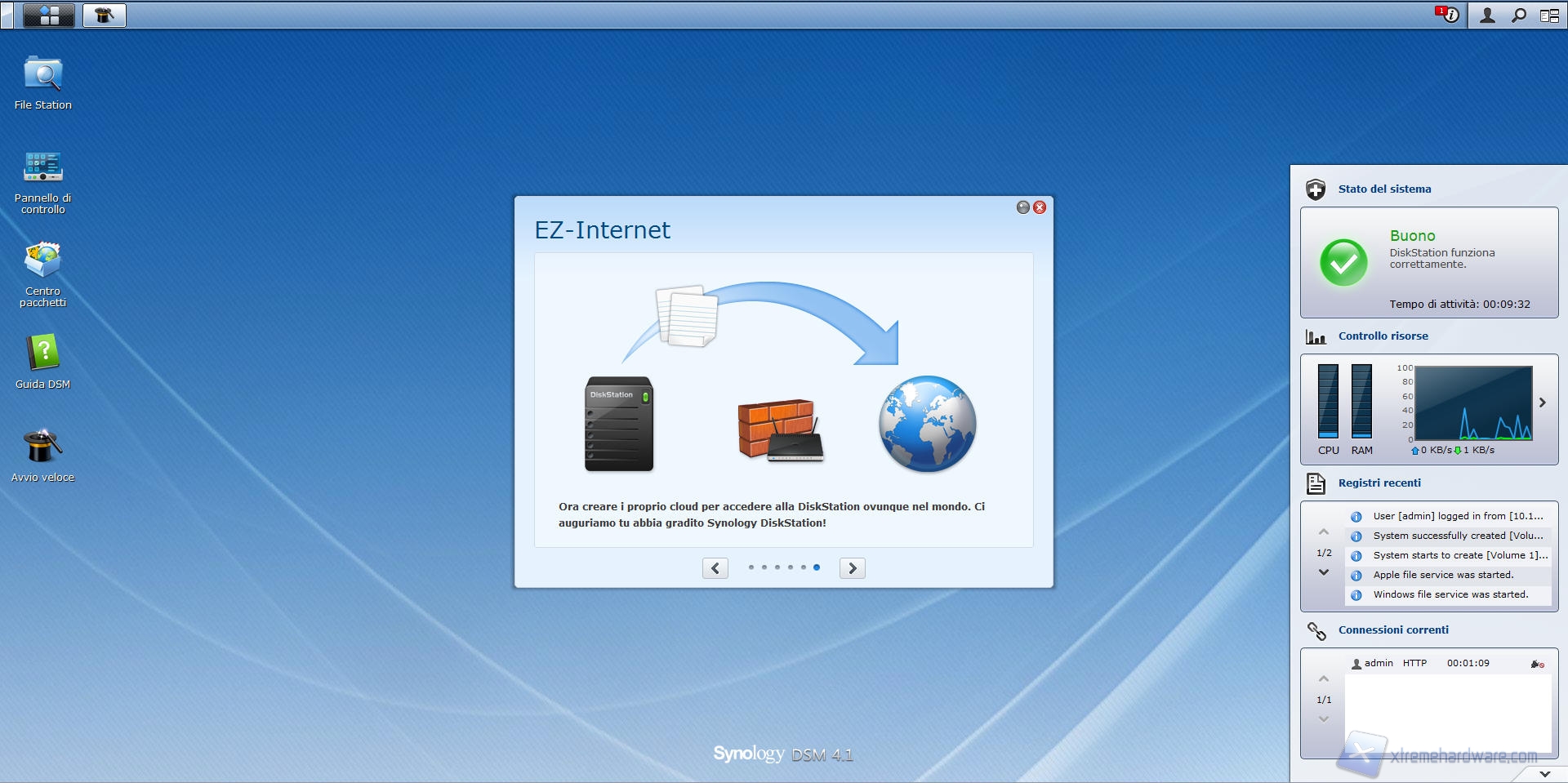Disconnect the admin HTTP connection
This screenshot has height=783, width=1568.
[x=1537, y=665]
